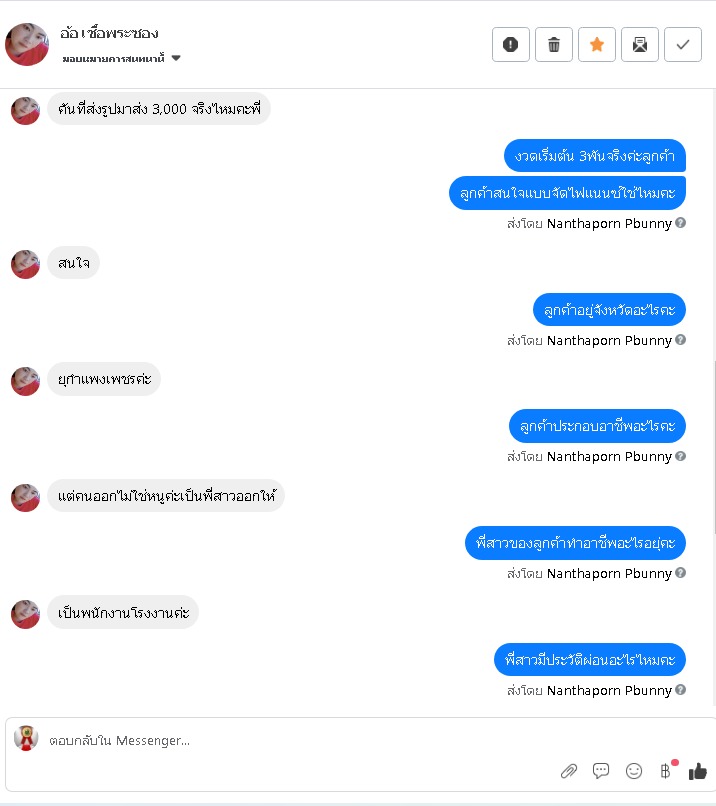
Task: Send a thumbs-up like
Action: (697, 771)
